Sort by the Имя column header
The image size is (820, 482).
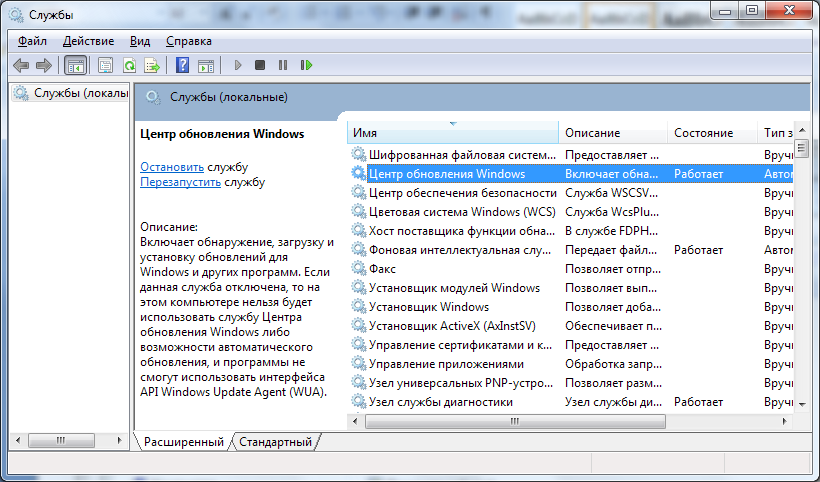(453, 133)
